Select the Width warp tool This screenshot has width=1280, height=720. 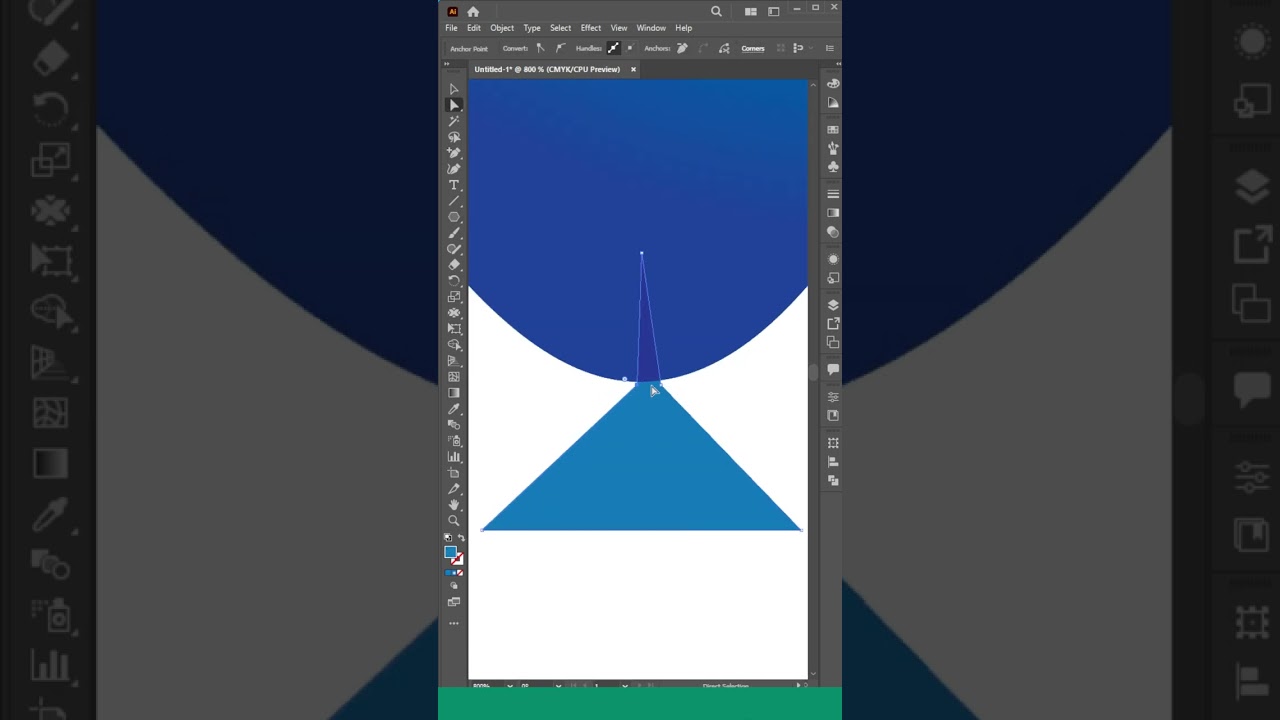pos(454,313)
